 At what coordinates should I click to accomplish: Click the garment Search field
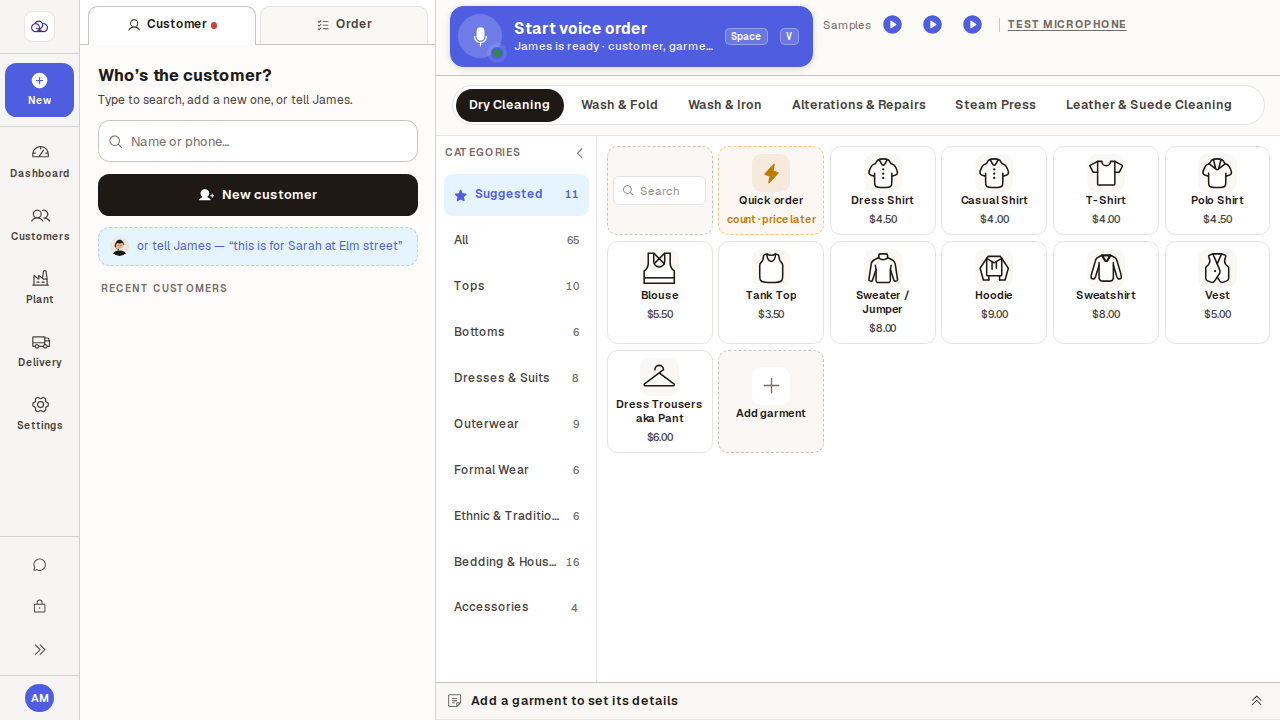pos(660,191)
